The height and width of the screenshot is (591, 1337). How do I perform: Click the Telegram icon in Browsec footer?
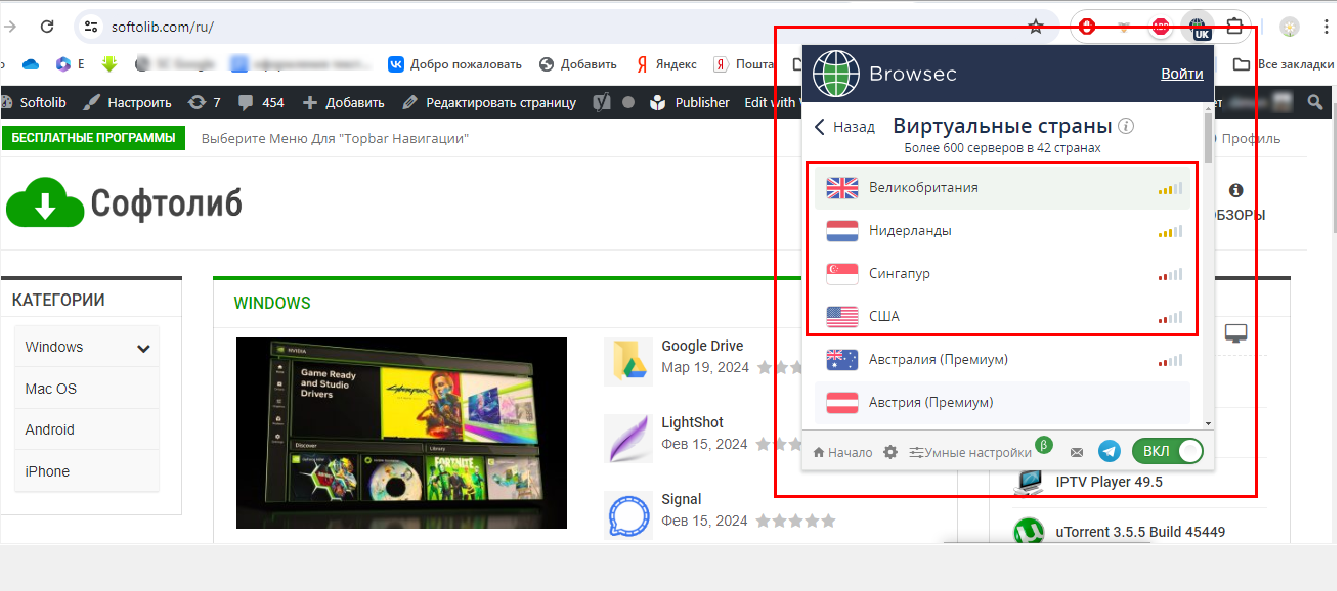1109,452
